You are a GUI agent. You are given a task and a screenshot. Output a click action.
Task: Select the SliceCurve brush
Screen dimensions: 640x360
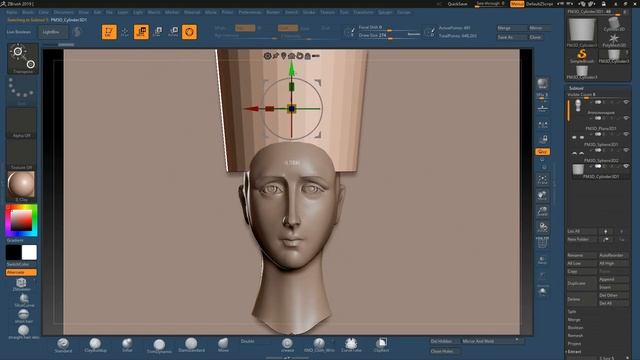click(24, 300)
